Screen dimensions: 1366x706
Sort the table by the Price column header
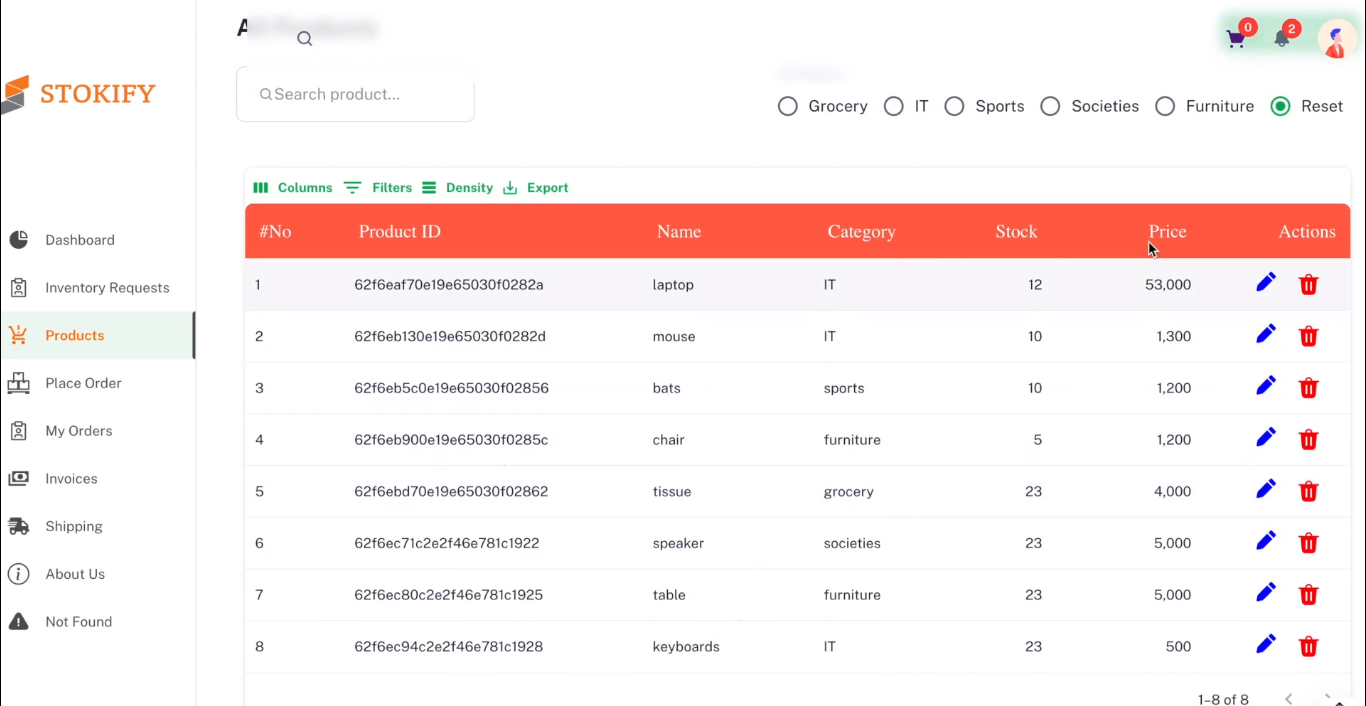[1167, 231]
